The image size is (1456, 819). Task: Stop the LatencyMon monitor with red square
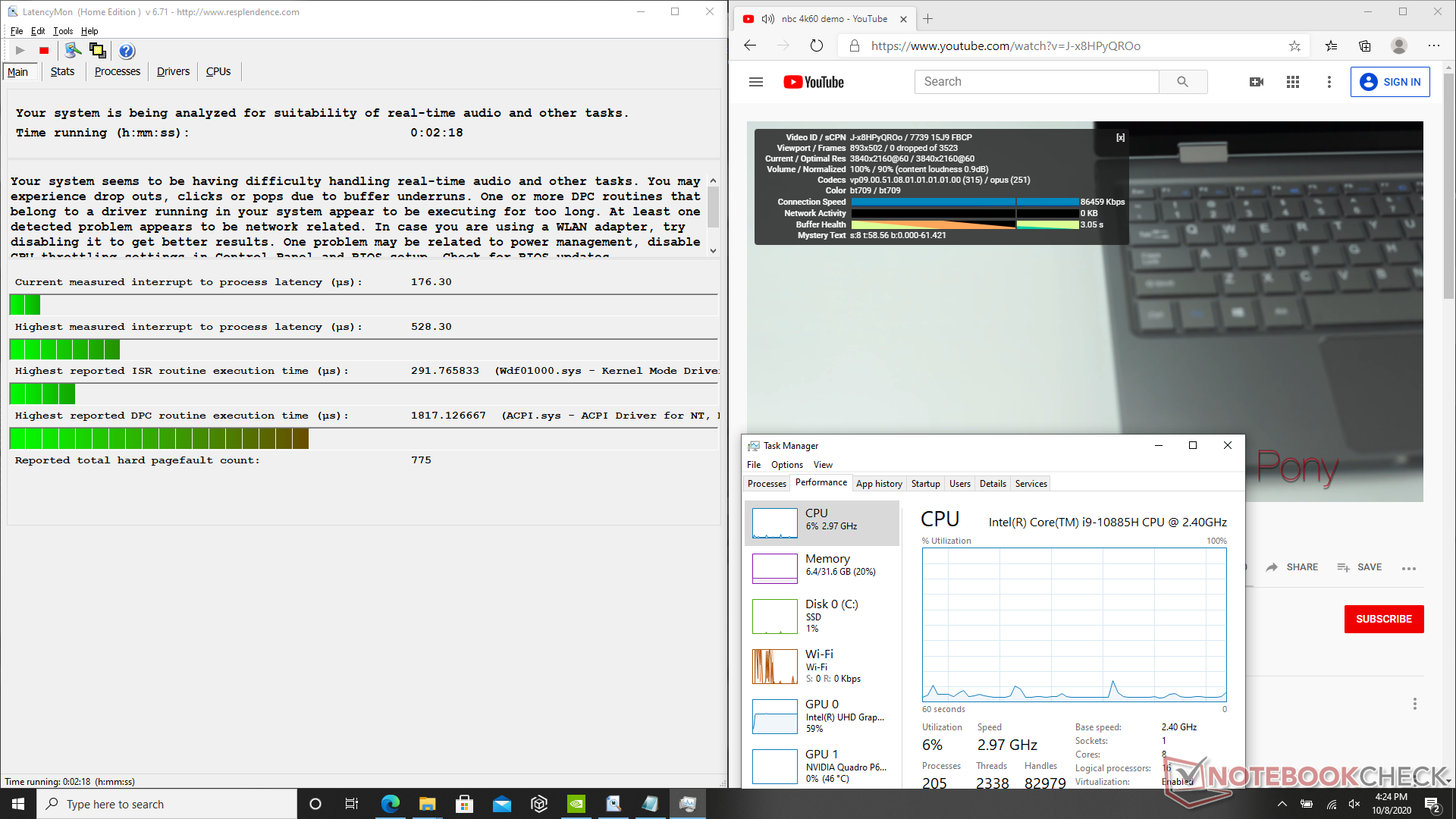44,51
